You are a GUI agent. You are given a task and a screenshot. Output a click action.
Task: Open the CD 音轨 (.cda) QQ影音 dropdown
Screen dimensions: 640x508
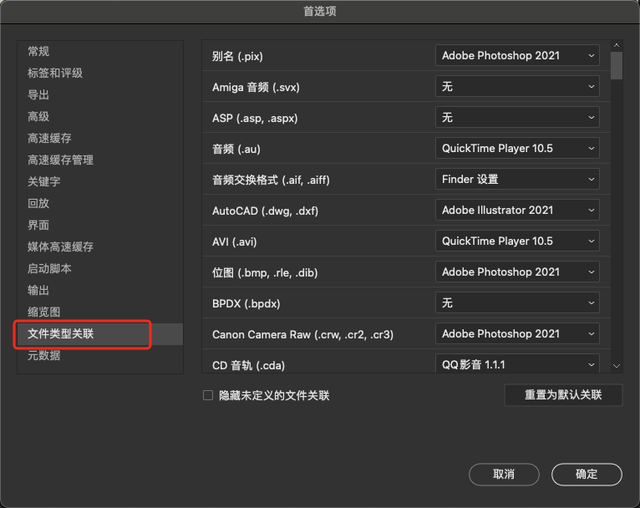(517, 364)
